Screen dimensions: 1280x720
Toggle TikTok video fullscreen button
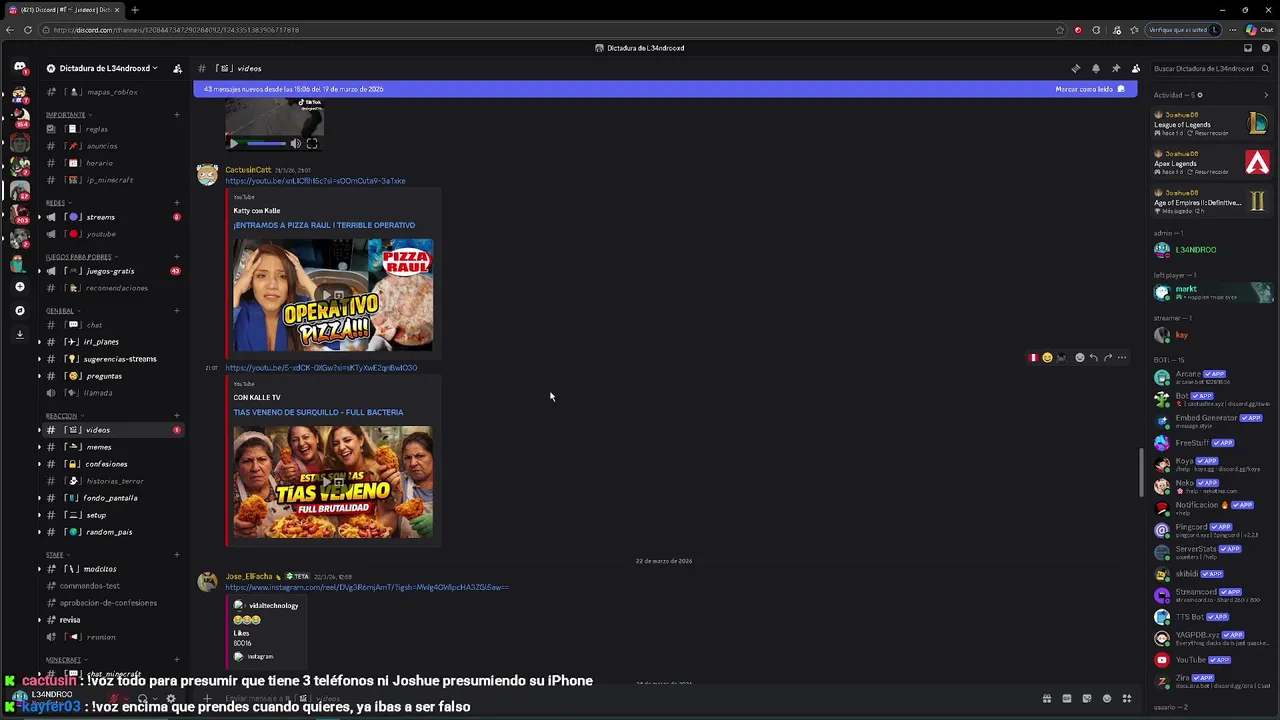click(x=312, y=144)
